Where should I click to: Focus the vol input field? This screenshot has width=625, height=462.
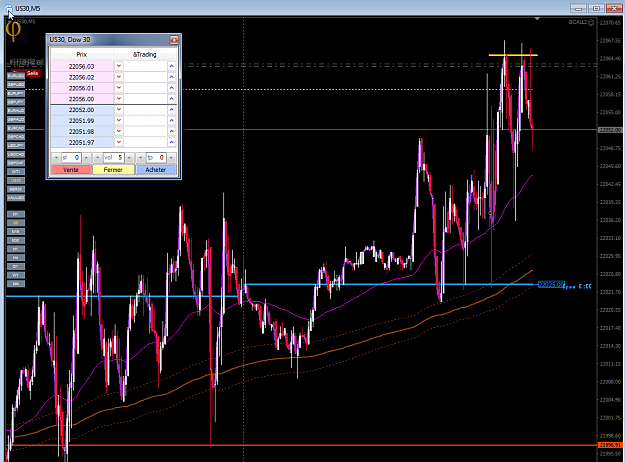pyautogui.click(x=114, y=158)
